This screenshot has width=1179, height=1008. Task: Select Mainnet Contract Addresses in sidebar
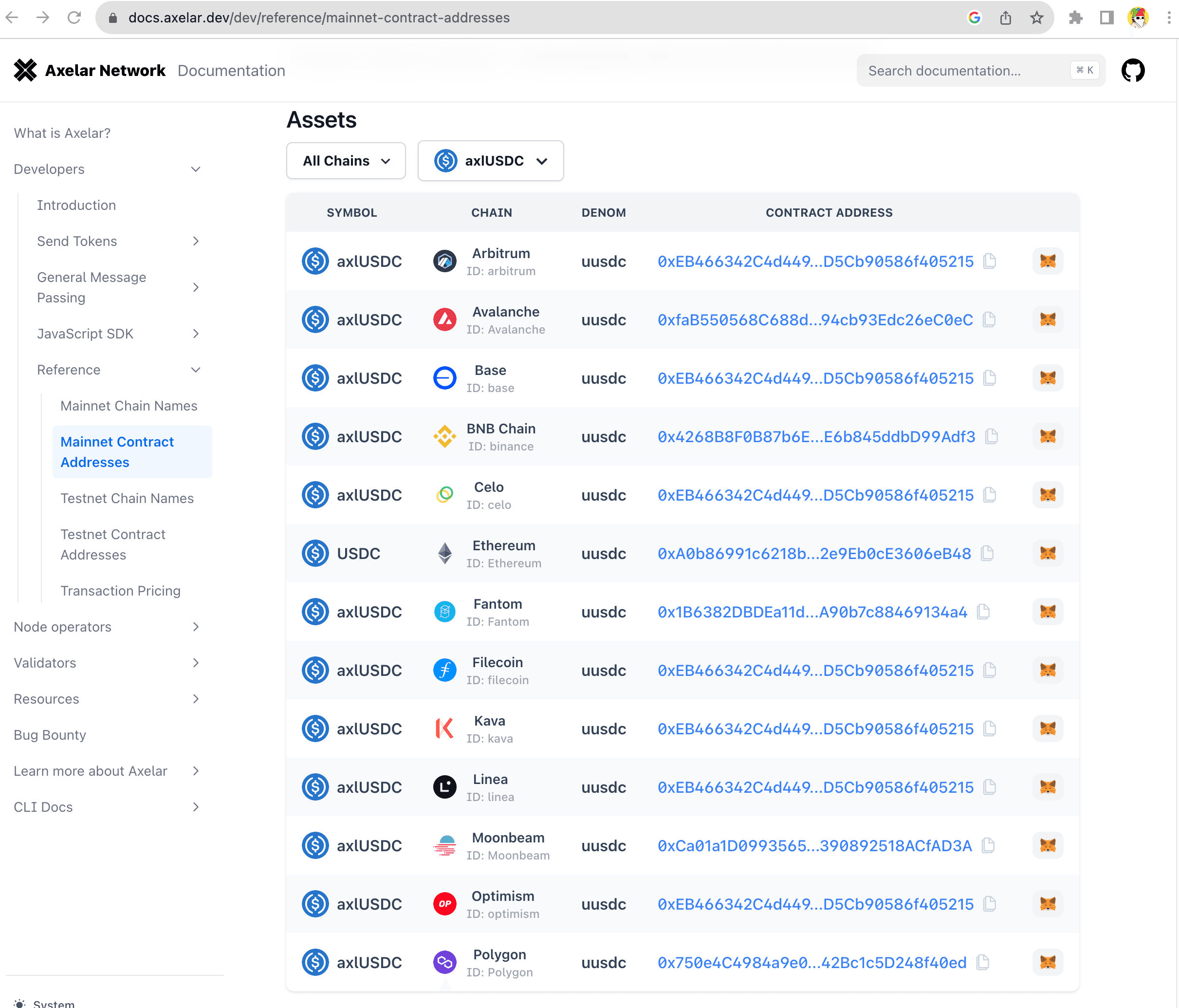tap(132, 452)
